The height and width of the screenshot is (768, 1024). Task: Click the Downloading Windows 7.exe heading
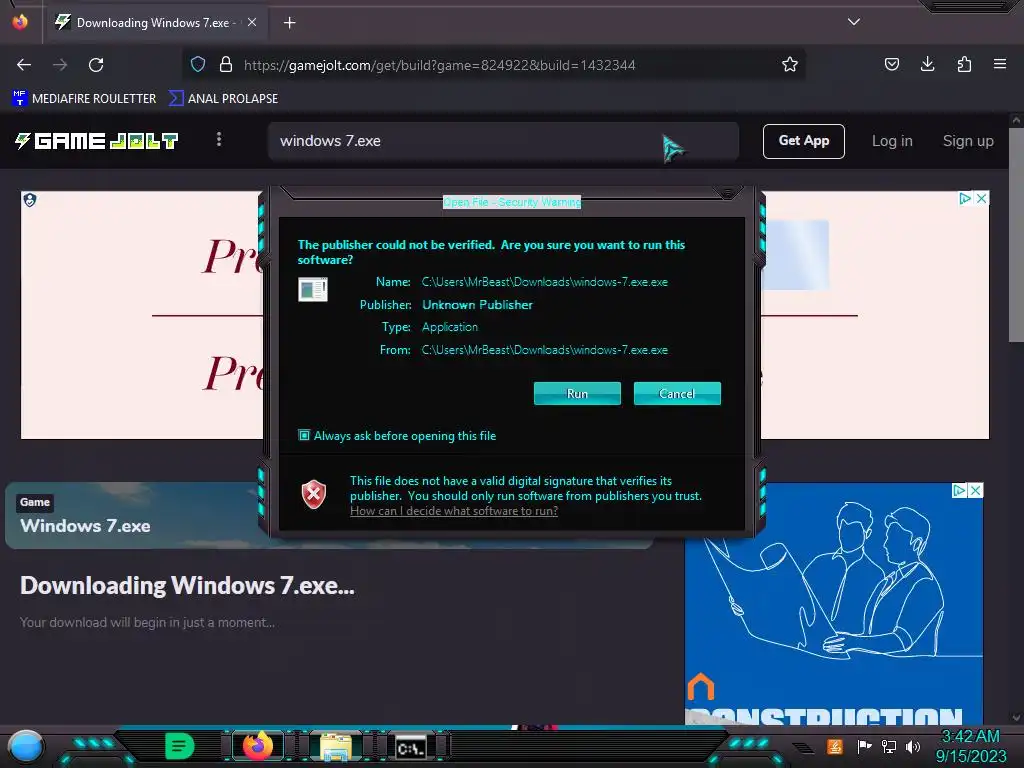click(187, 586)
